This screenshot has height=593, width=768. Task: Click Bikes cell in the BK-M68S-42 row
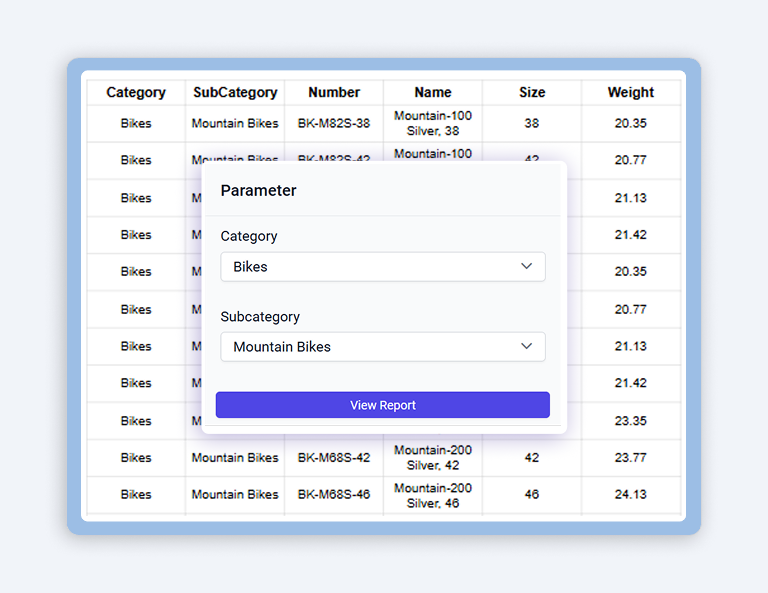136,458
